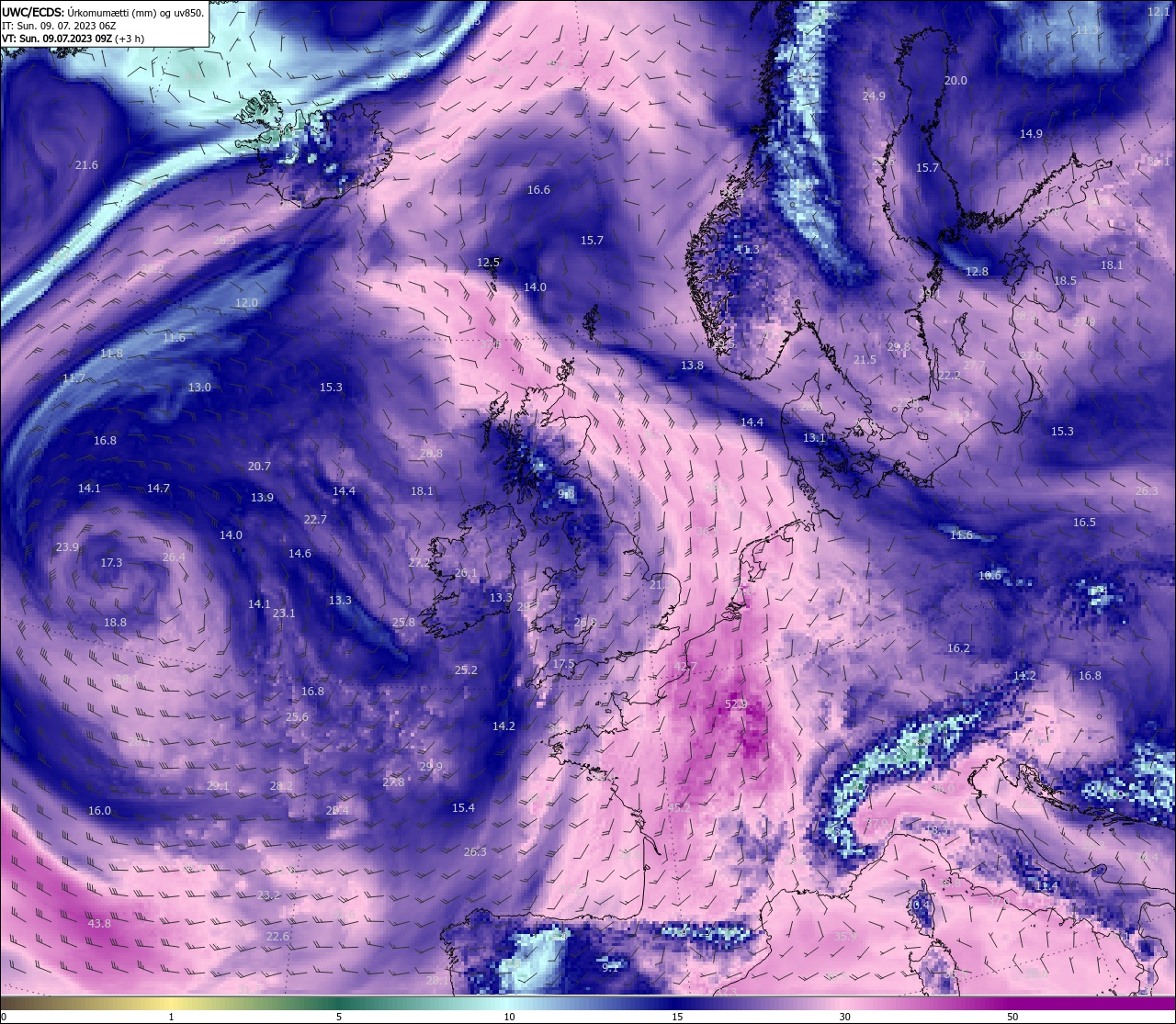The height and width of the screenshot is (1024, 1176).
Task: Click the 17.5 value over southwest England
Action: [563, 664]
